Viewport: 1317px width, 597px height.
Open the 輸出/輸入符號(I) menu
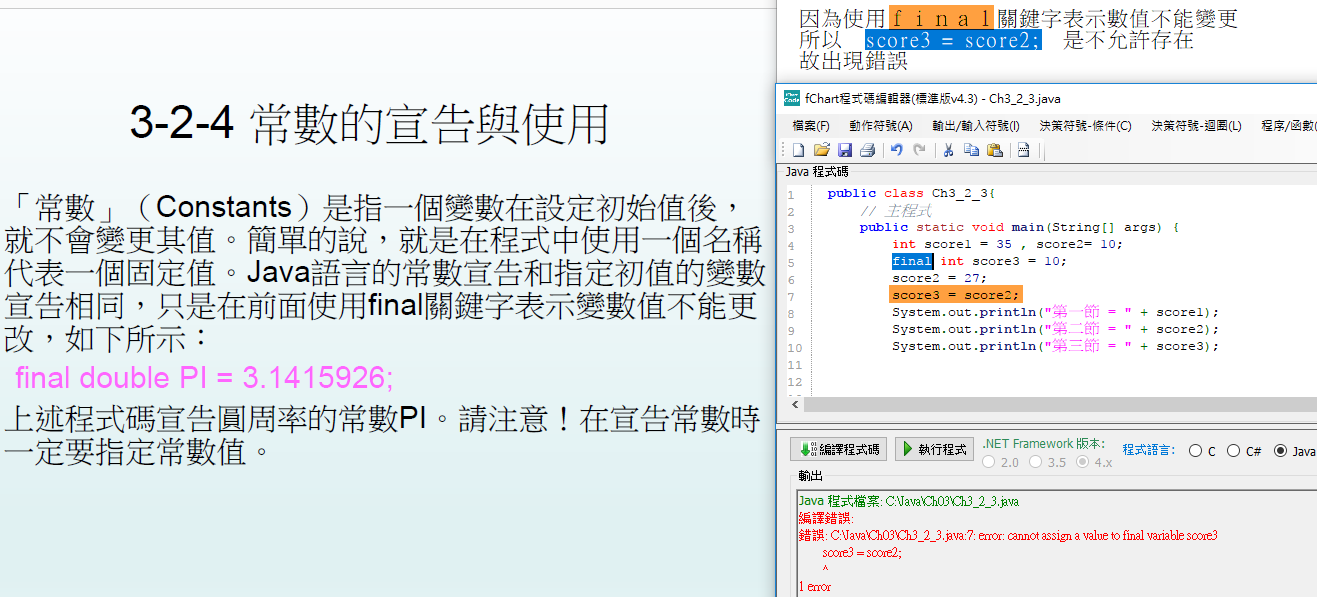tap(975, 126)
